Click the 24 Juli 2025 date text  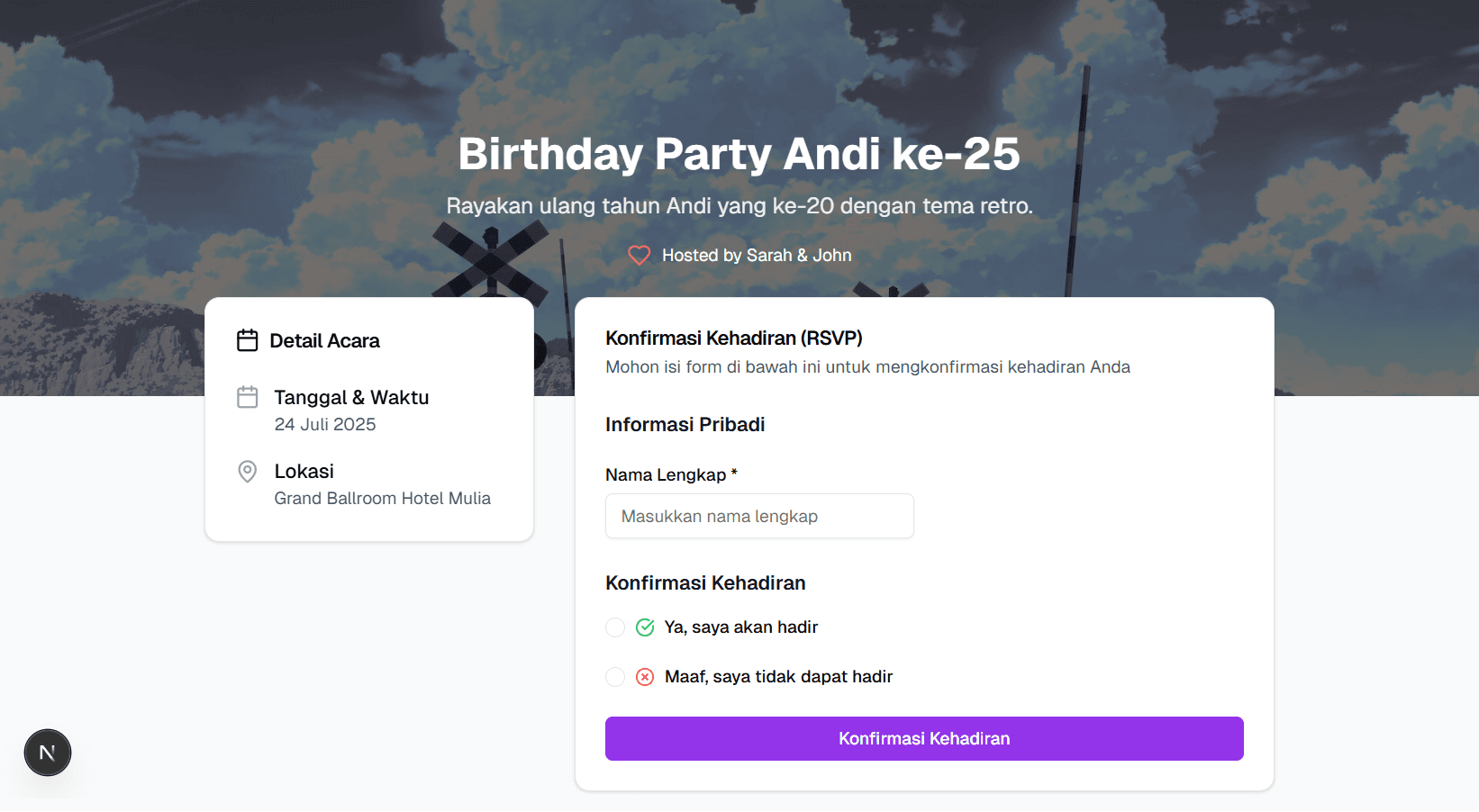pos(325,425)
